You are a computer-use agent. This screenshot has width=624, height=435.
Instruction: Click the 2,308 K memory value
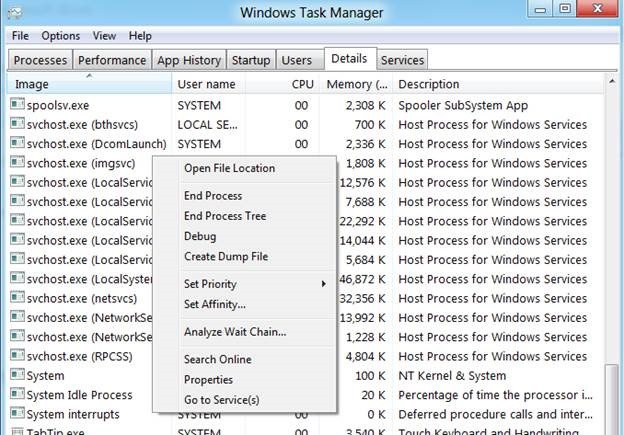coord(366,105)
